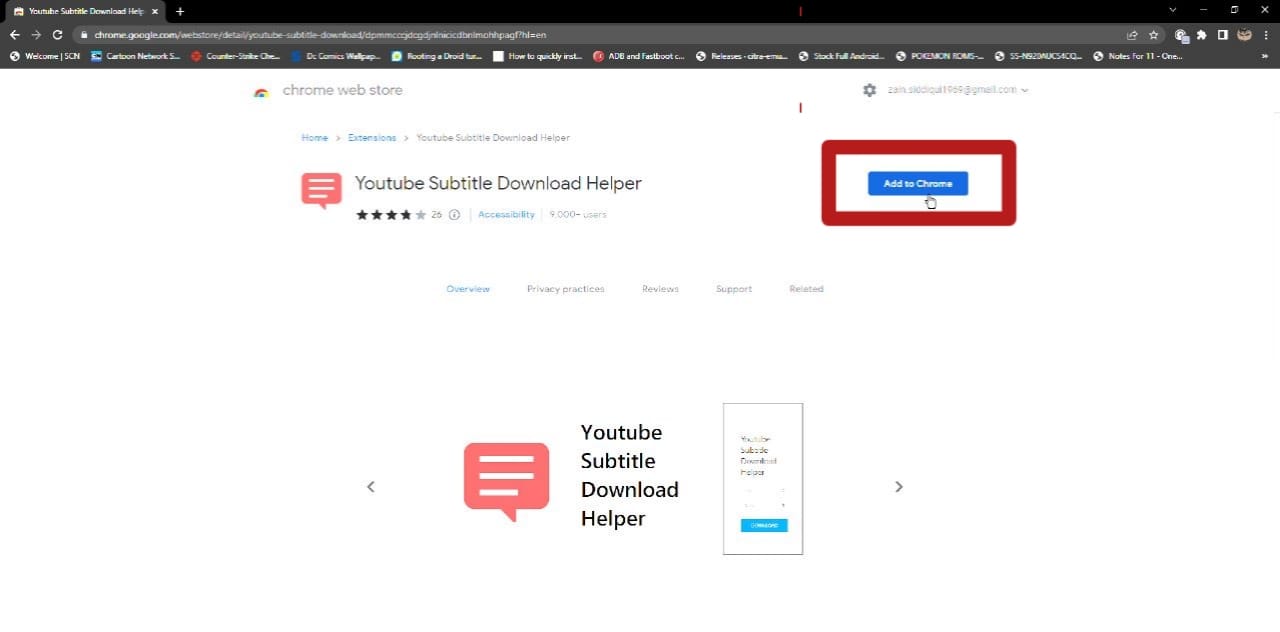
Task: Open the How to quickly inst... bookmark
Action: pyautogui.click(x=538, y=56)
